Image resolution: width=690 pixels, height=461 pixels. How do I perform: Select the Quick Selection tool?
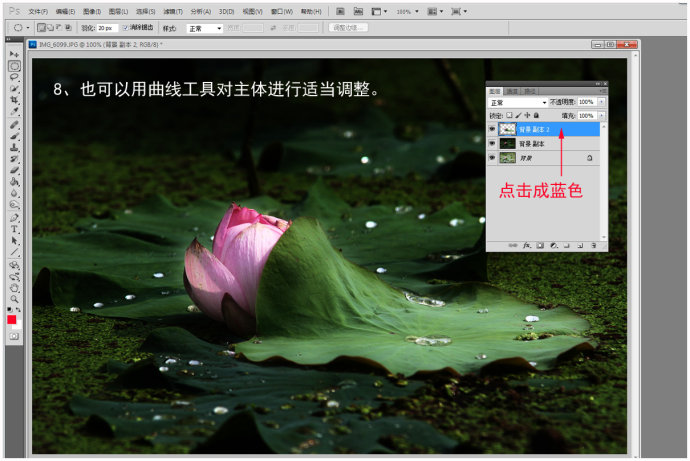point(14,89)
